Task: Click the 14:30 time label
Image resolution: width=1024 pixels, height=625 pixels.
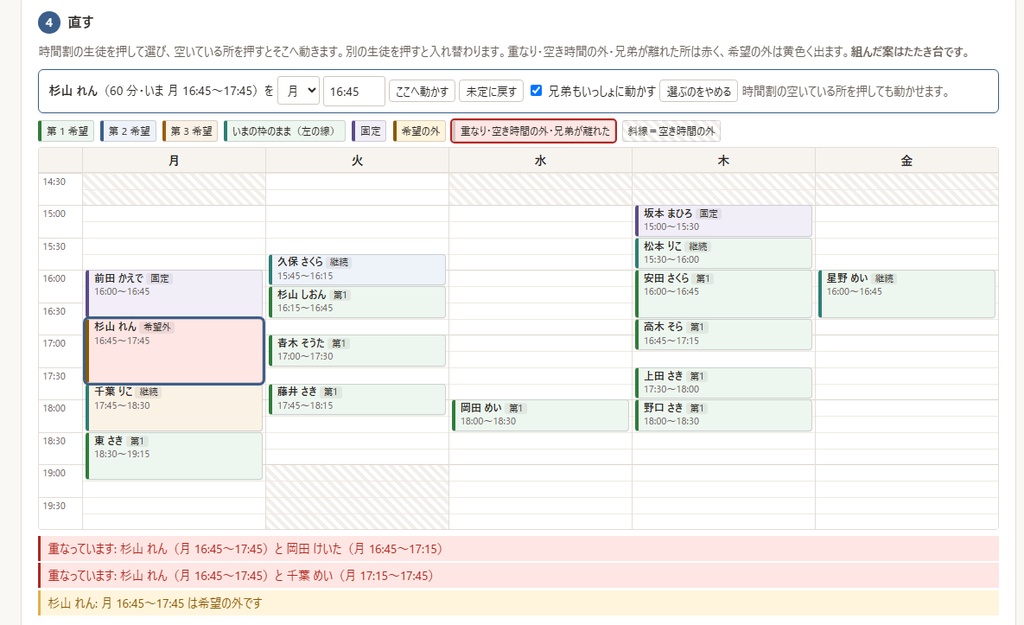Action: coord(54,182)
